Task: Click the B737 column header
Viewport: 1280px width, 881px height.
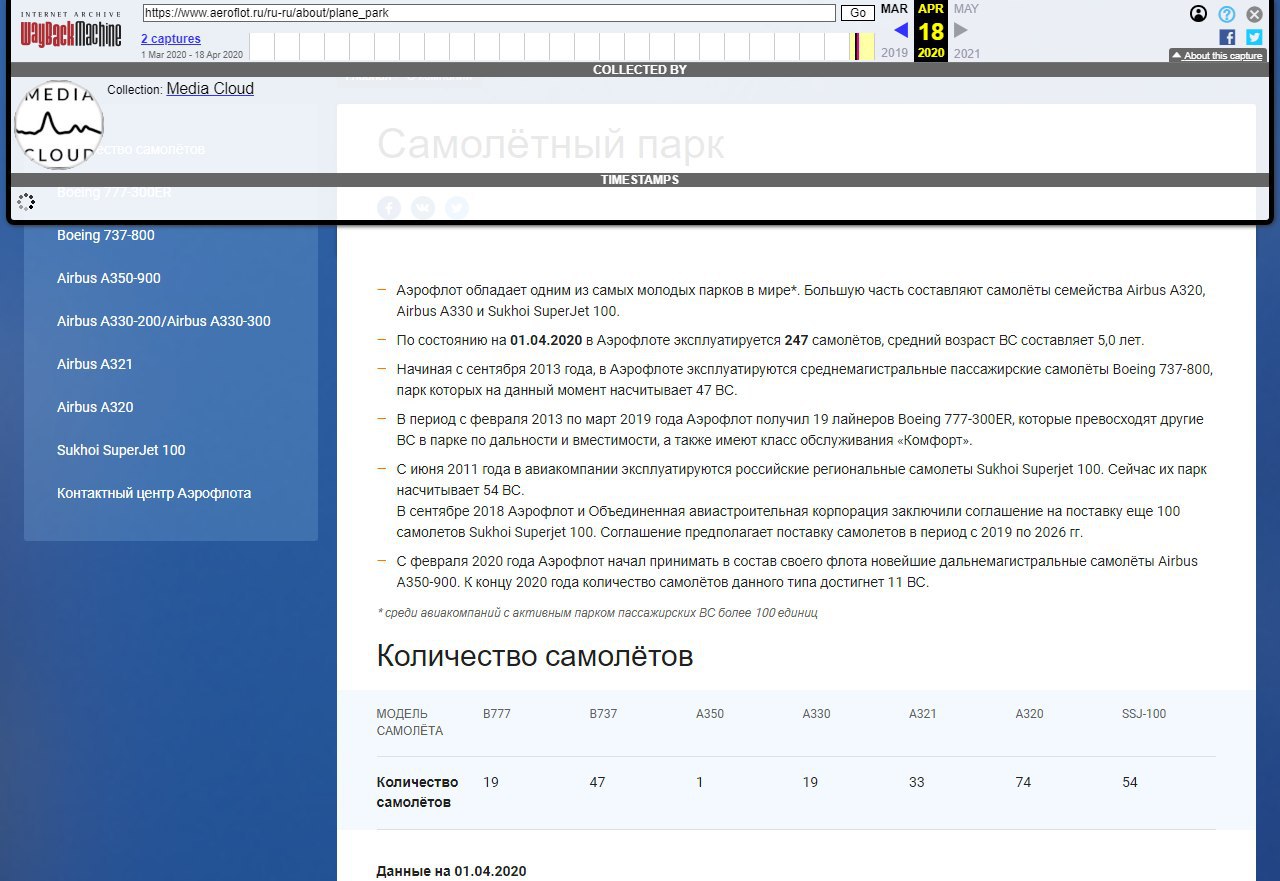Action: point(604,714)
